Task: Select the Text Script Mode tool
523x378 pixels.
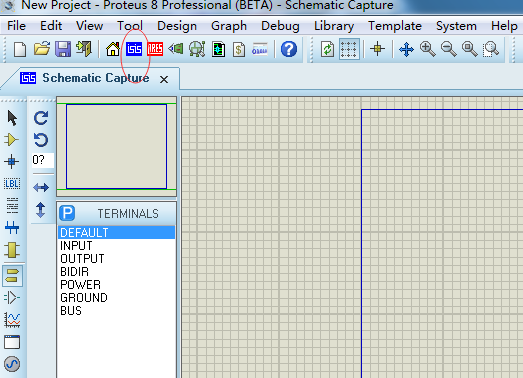Action: click(x=12, y=206)
